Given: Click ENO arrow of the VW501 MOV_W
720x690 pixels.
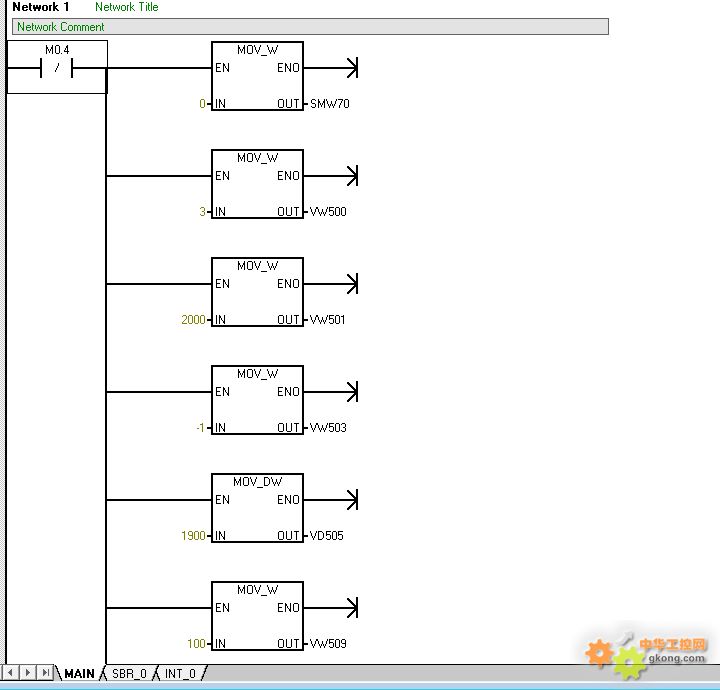Looking at the screenshot, I should click(352, 284).
